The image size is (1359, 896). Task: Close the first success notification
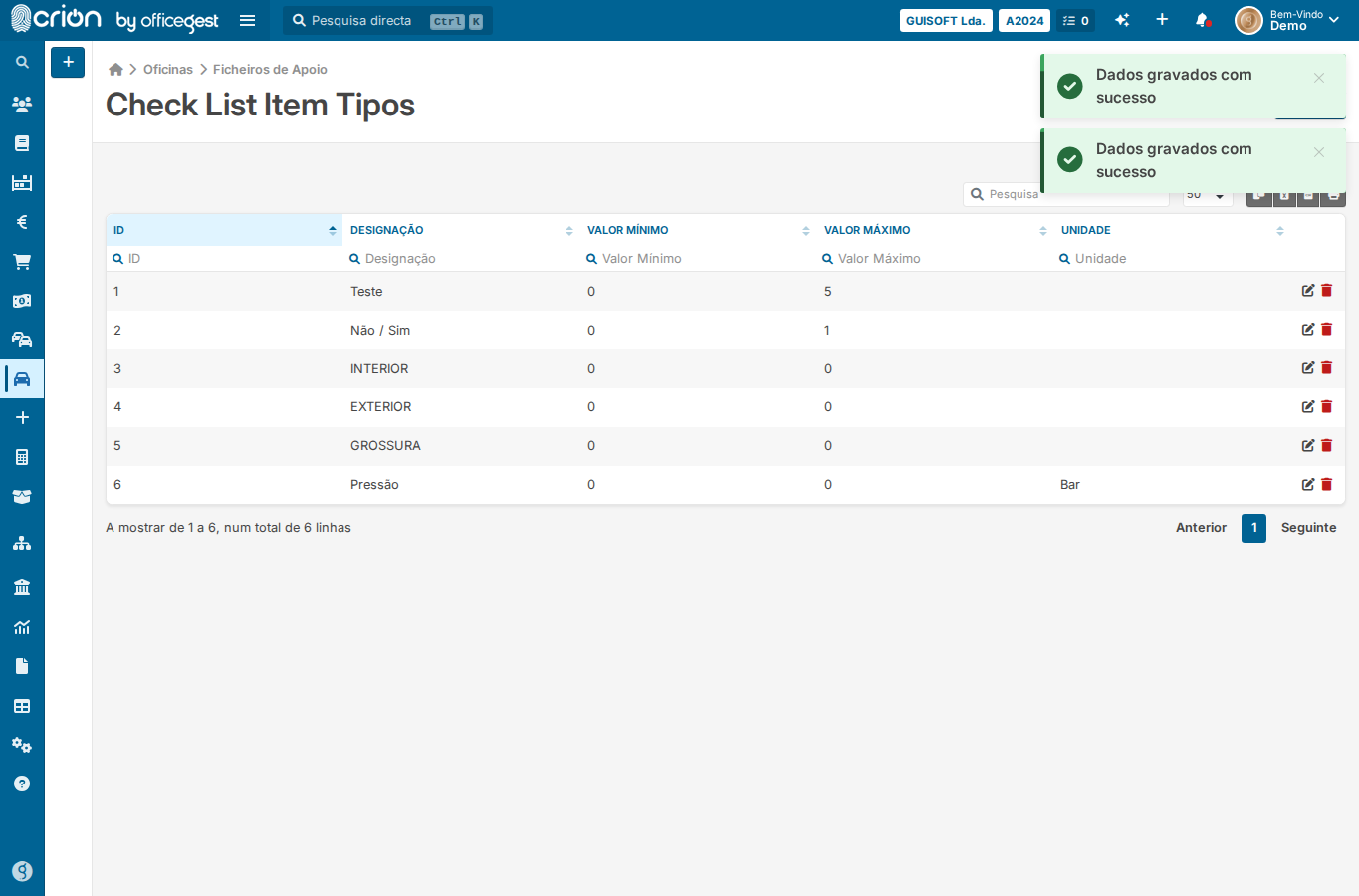[1319, 78]
